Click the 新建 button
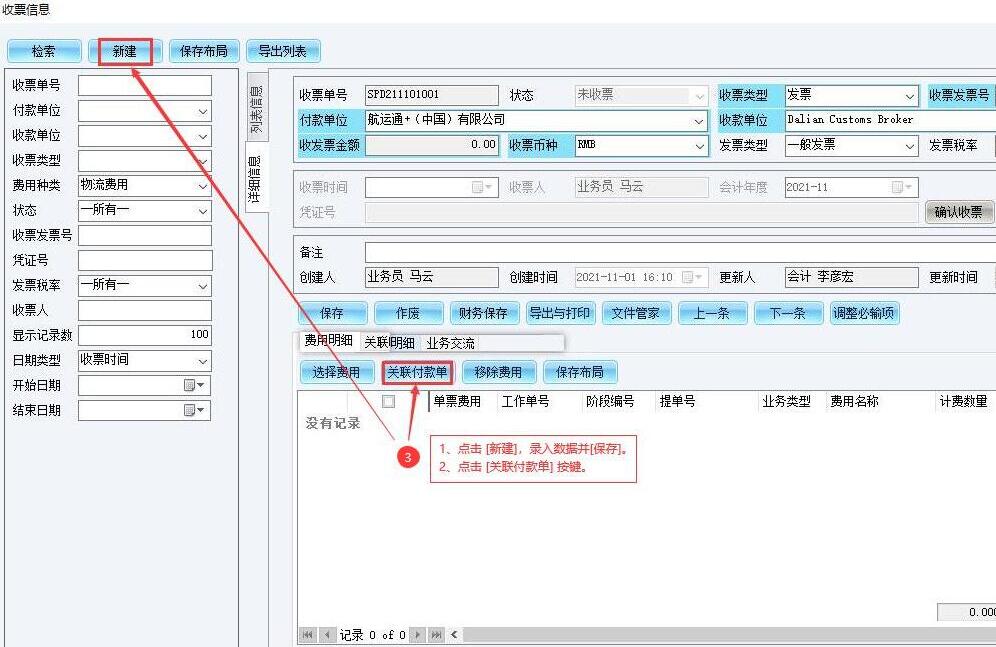Screen dimensions: 996x647 pyautogui.click(x=125, y=51)
